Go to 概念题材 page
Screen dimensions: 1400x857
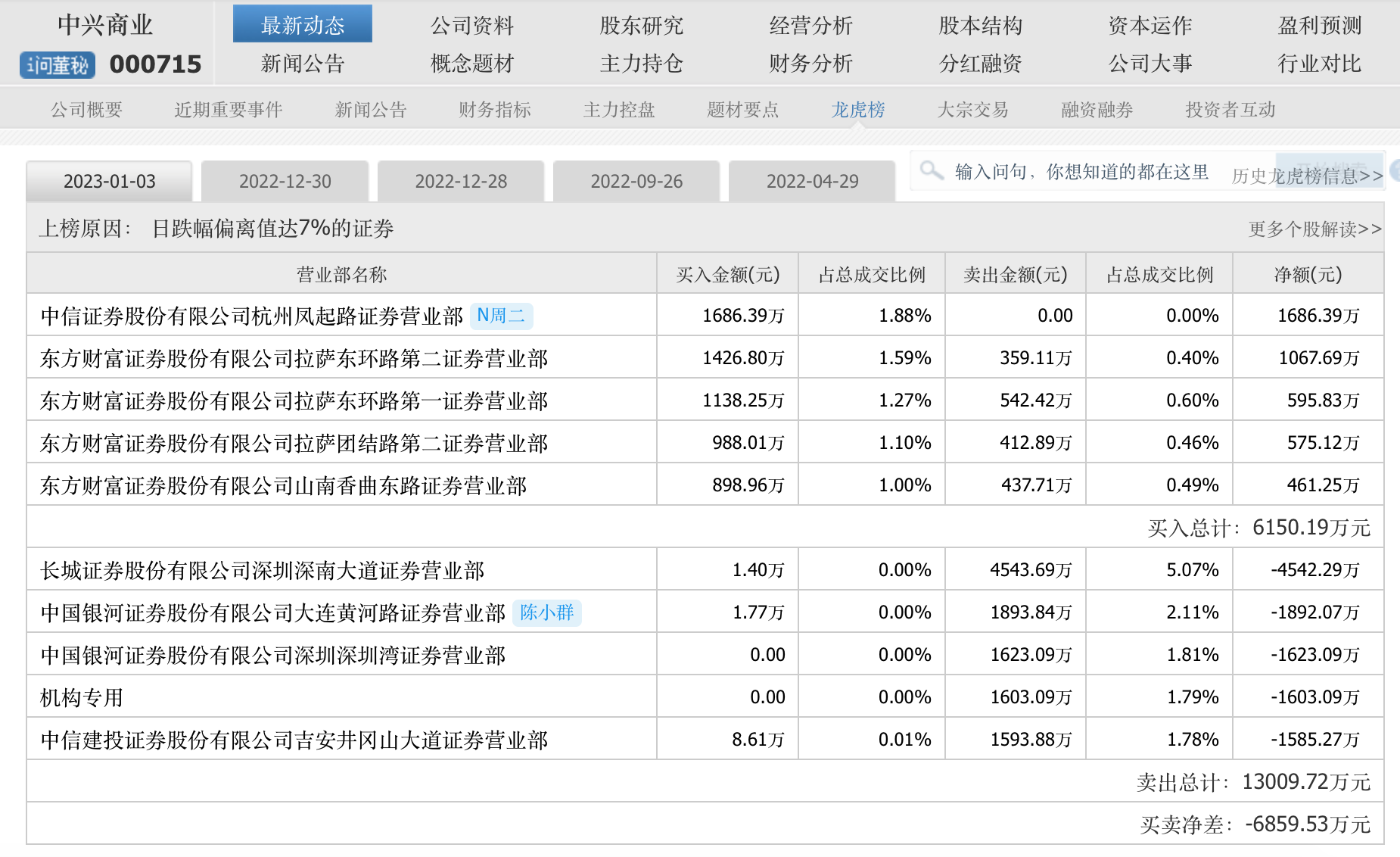coord(472,64)
